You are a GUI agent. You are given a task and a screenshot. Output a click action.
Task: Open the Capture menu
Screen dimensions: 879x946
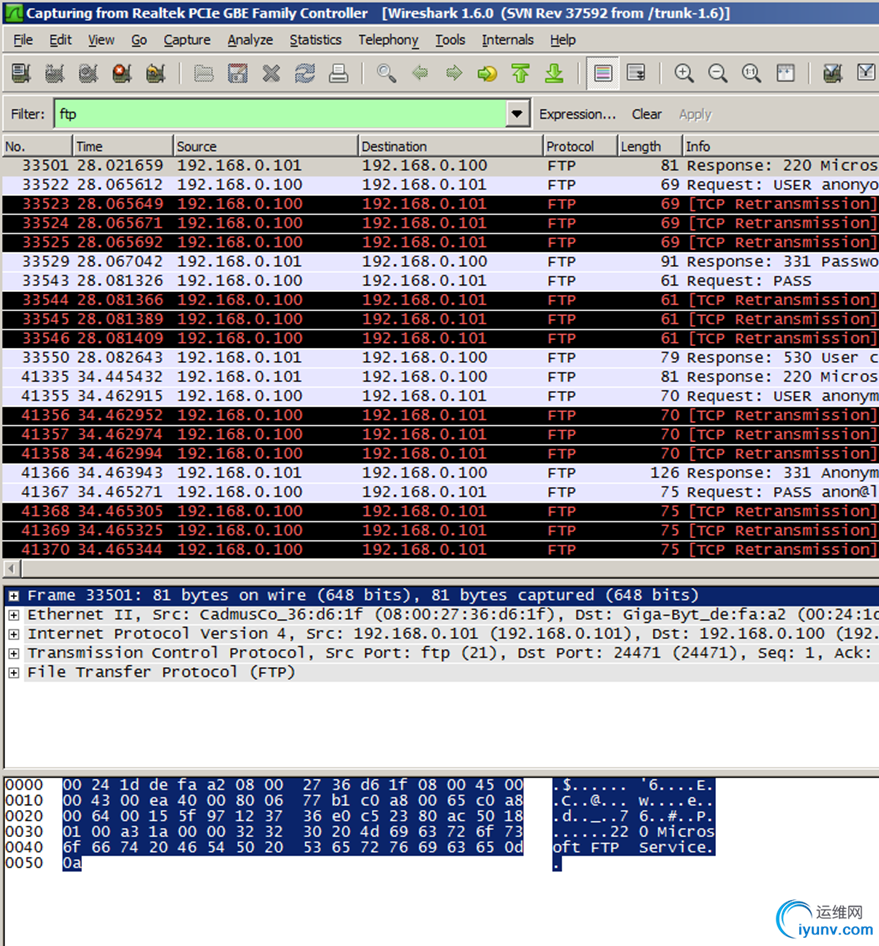(187, 40)
